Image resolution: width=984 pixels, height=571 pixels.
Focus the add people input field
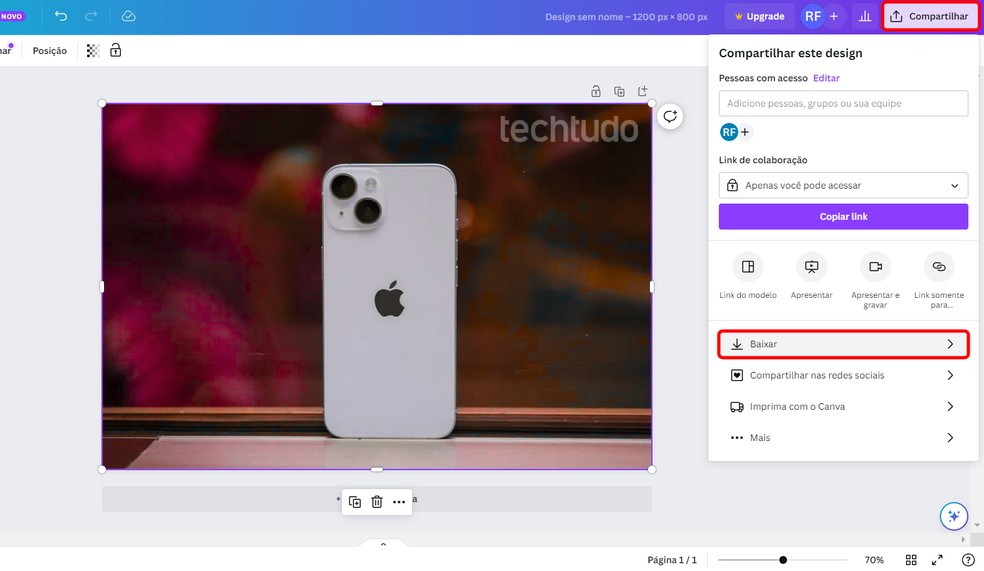pos(843,104)
